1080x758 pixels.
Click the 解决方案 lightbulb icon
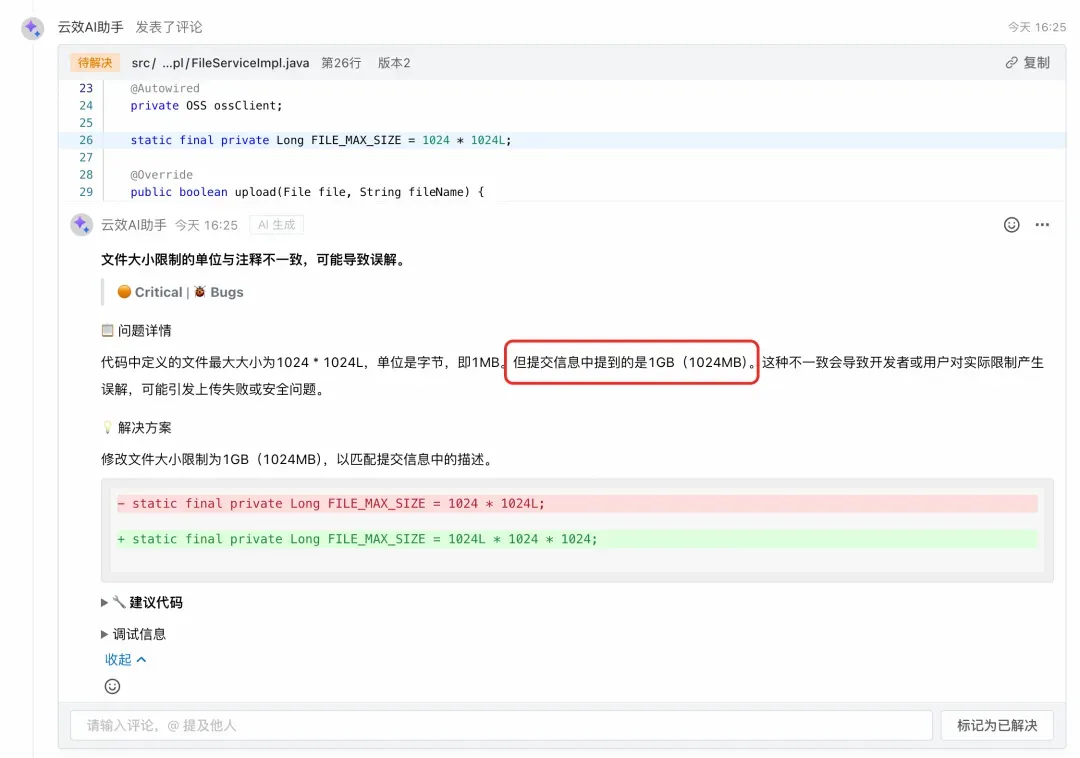[x=107, y=428]
